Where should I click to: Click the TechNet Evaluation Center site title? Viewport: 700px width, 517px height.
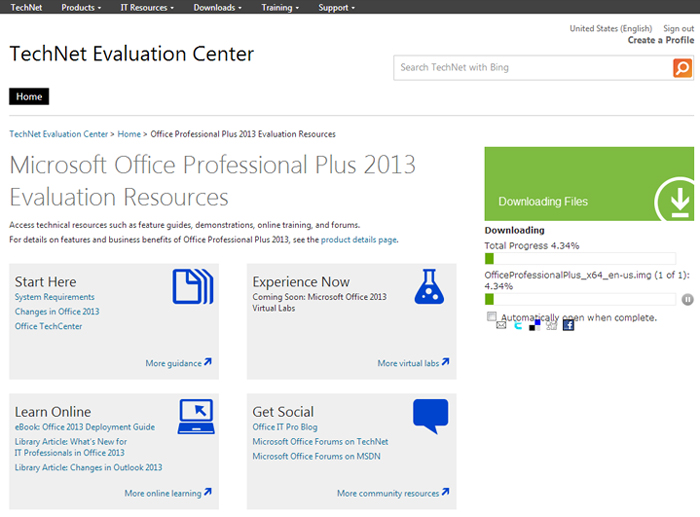tap(132, 54)
